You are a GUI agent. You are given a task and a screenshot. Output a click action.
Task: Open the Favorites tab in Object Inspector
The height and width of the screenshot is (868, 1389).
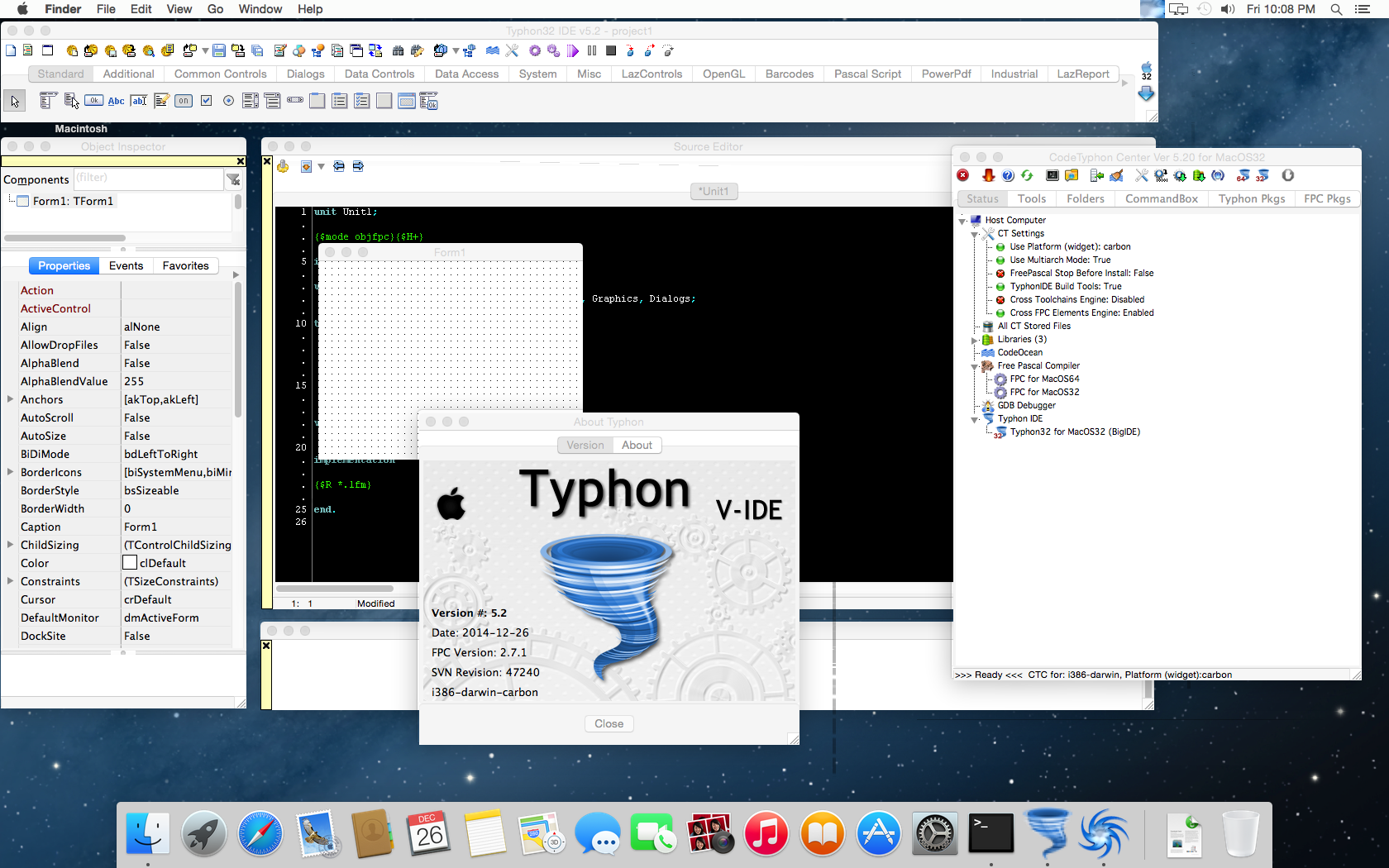point(185,265)
